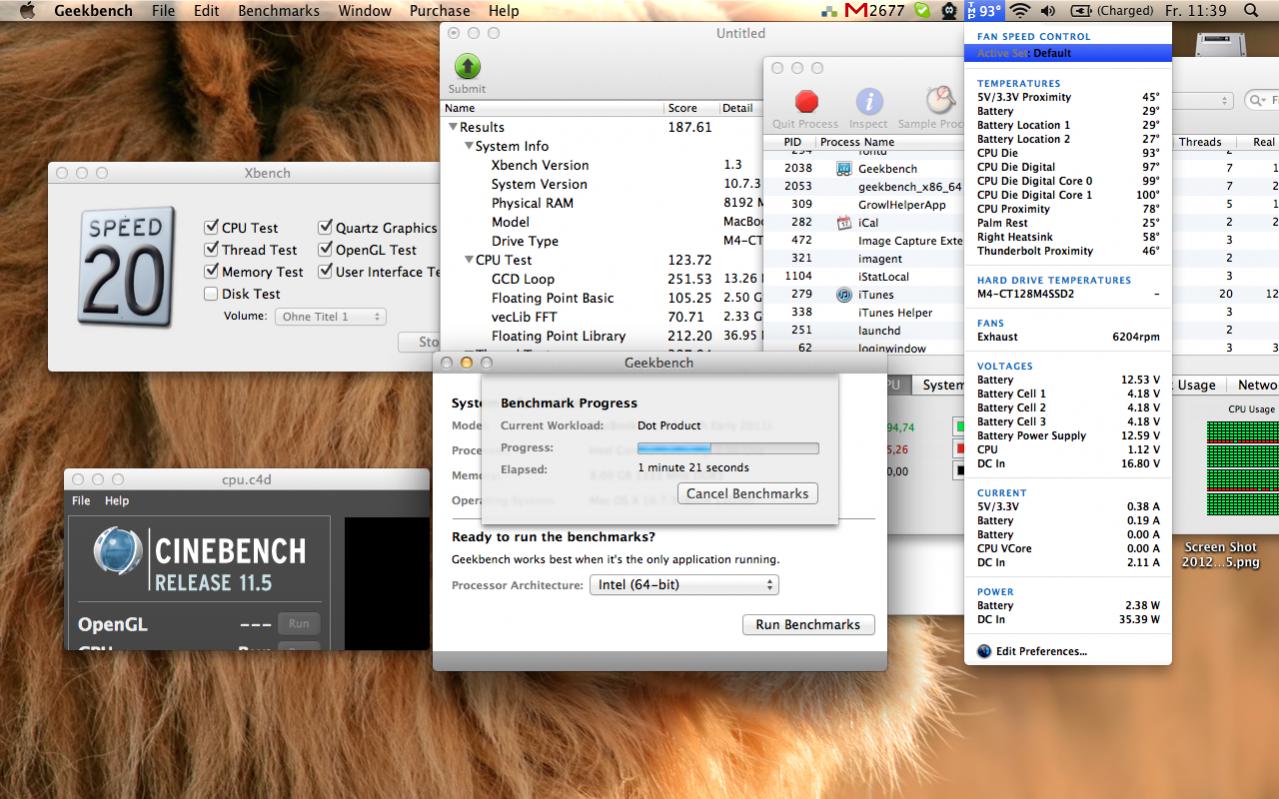
Task: Click the green Submit arrow icon
Action: pyautogui.click(x=468, y=67)
